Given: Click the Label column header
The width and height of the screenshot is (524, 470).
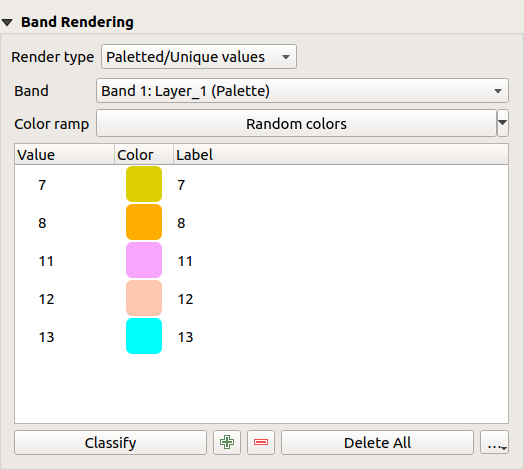Looking at the screenshot, I should [341, 155].
